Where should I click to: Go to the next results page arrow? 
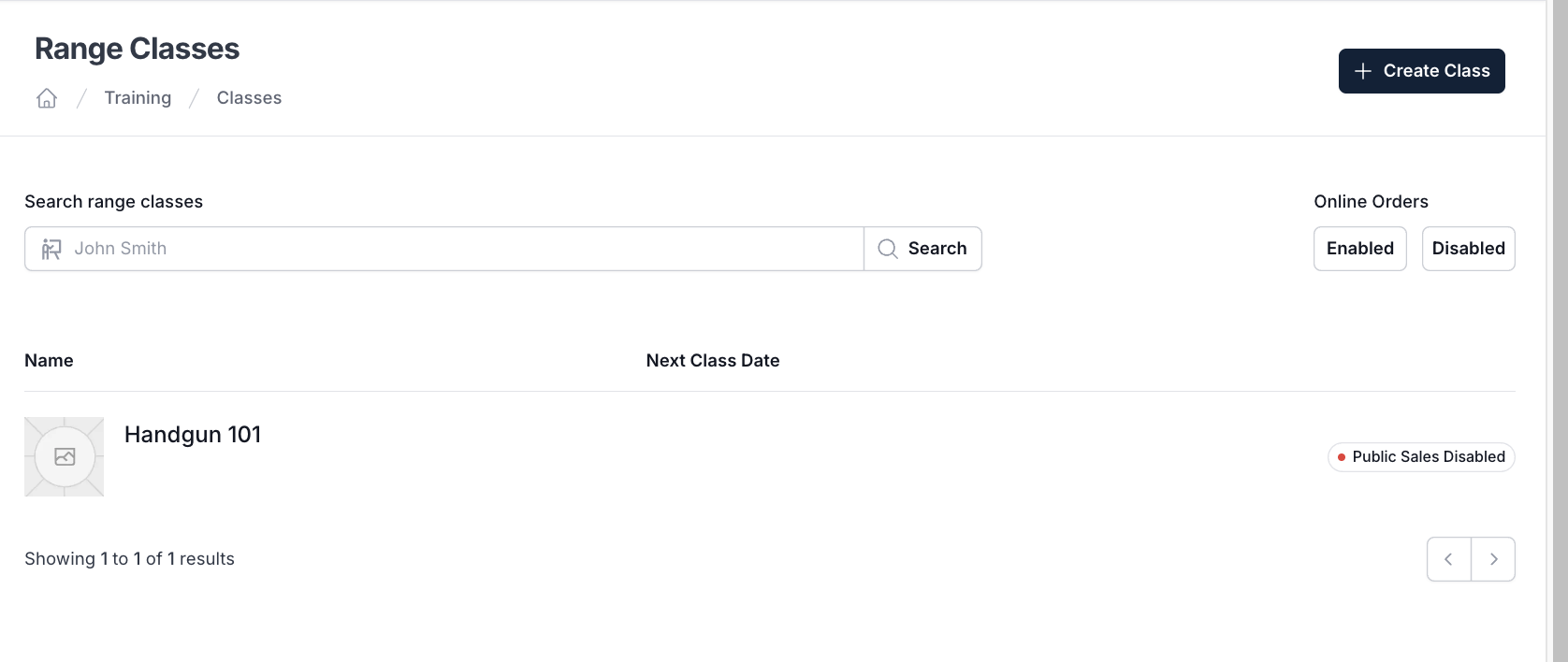click(x=1493, y=559)
